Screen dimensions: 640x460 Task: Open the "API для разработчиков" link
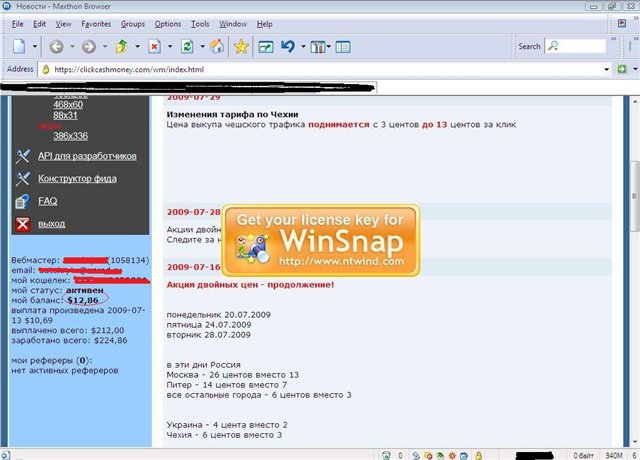[87, 156]
